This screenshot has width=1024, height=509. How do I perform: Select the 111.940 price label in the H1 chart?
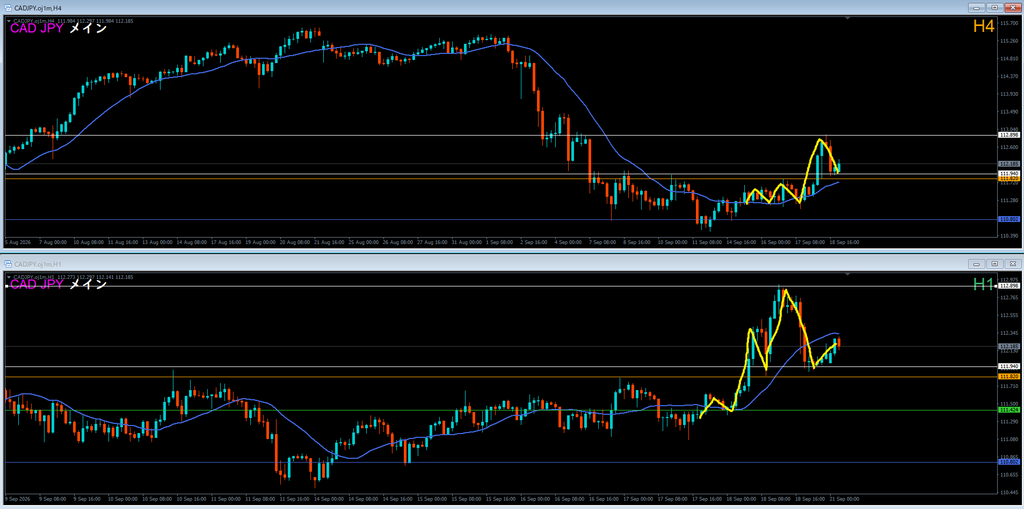(x=1008, y=367)
